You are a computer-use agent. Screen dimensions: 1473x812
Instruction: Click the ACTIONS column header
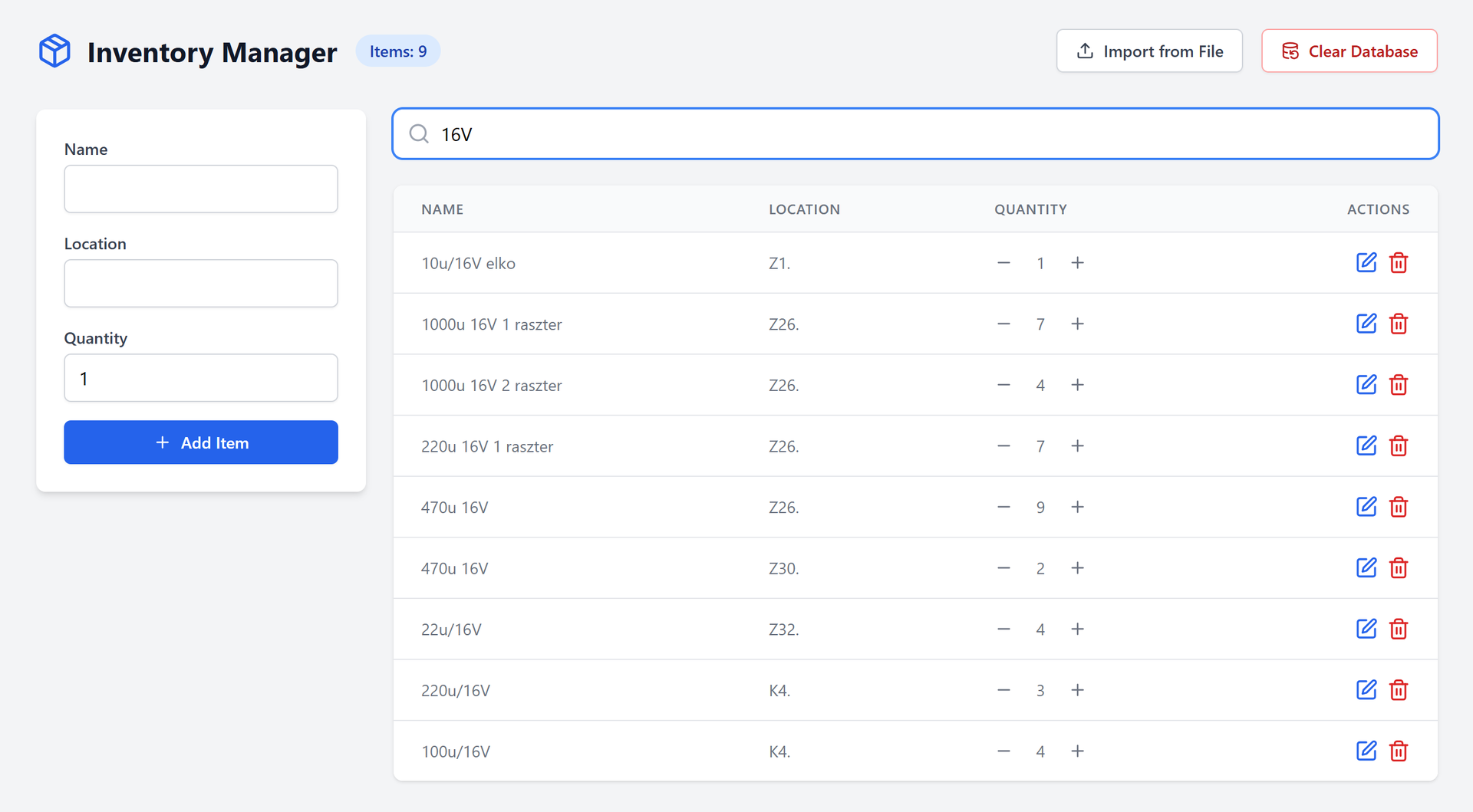point(1379,209)
